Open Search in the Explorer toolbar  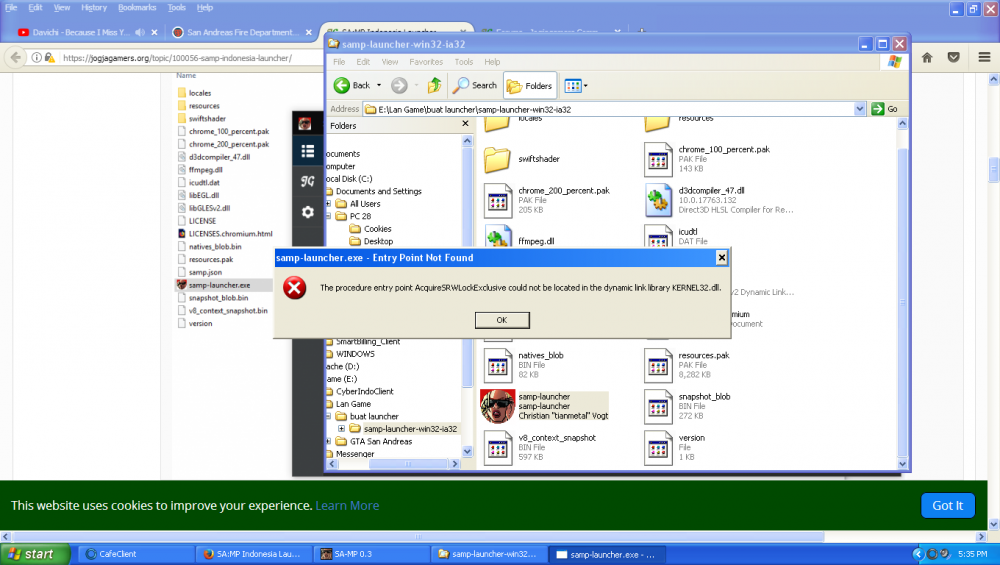[x=475, y=85]
